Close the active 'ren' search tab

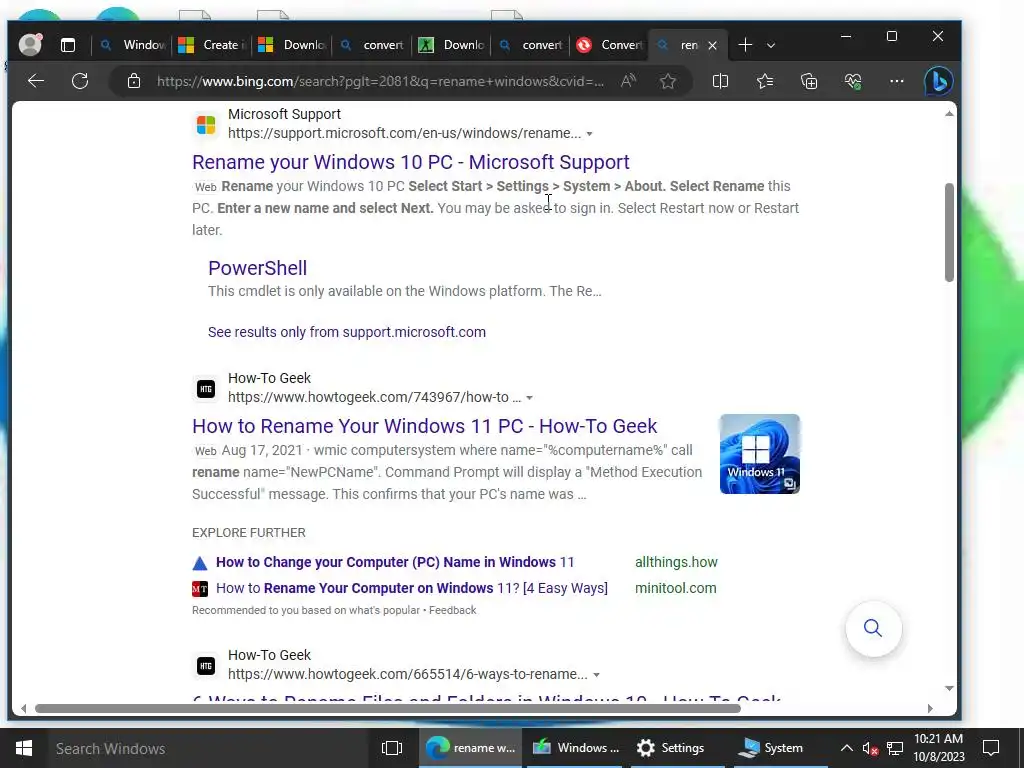click(x=712, y=45)
